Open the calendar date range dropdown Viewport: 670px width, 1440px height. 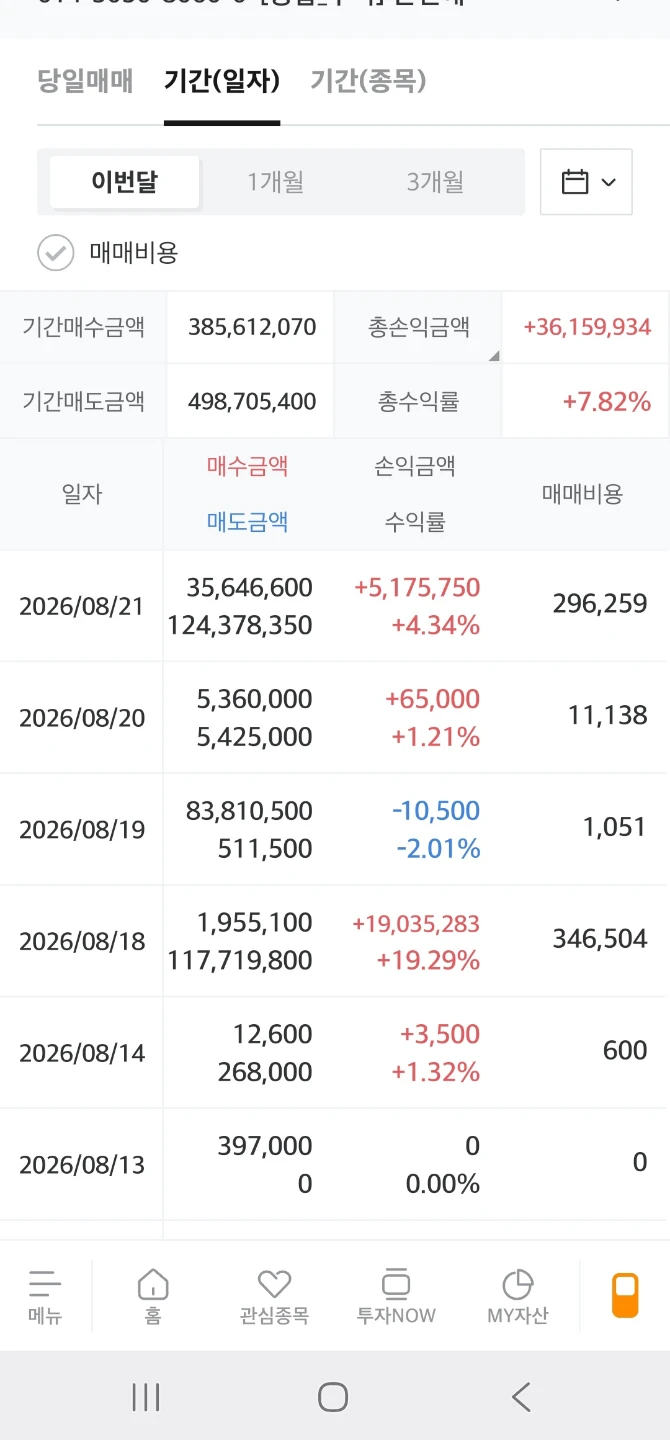[x=586, y=182]
